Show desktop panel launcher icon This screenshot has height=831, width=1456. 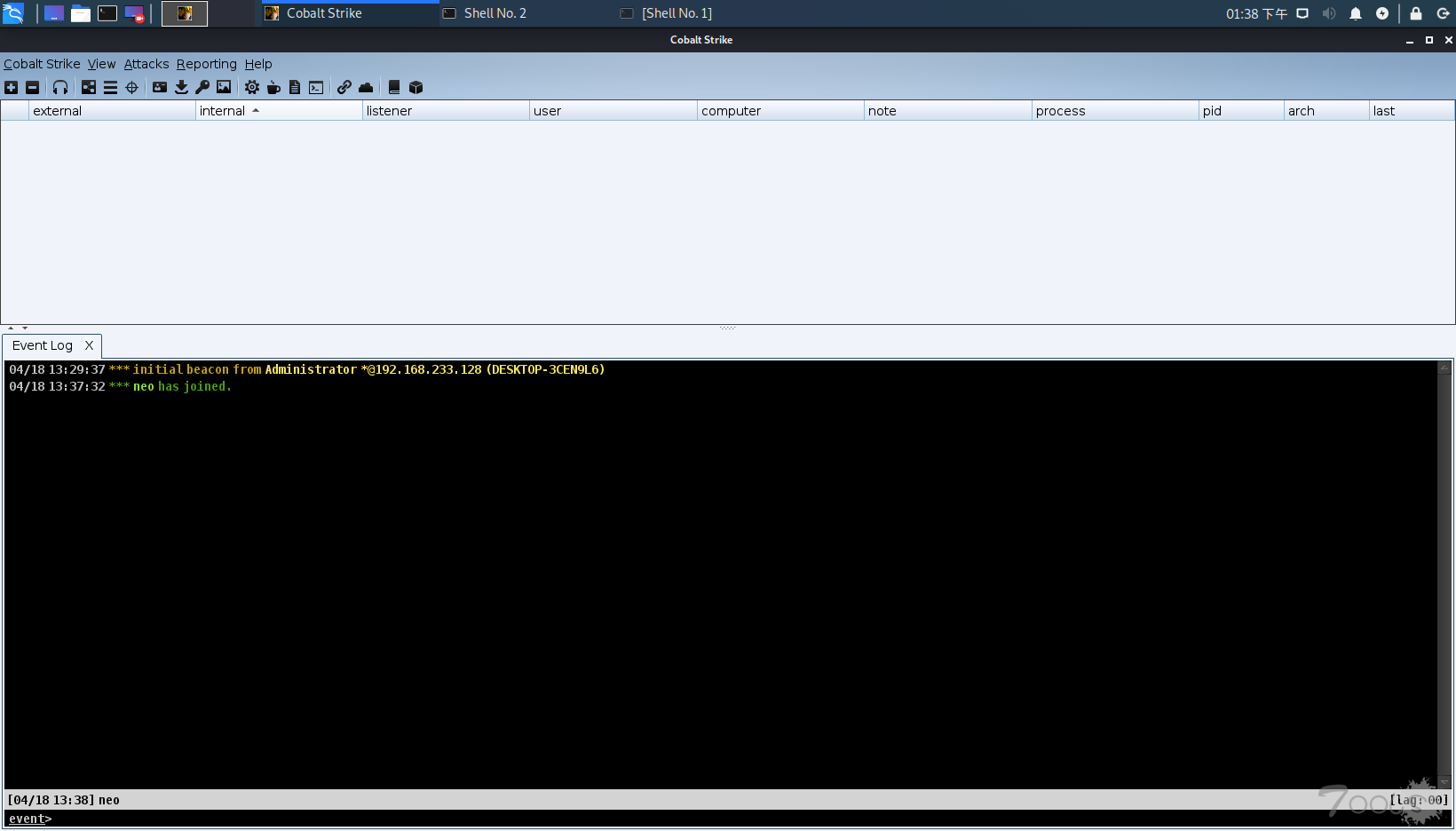[x=54, y=13]
